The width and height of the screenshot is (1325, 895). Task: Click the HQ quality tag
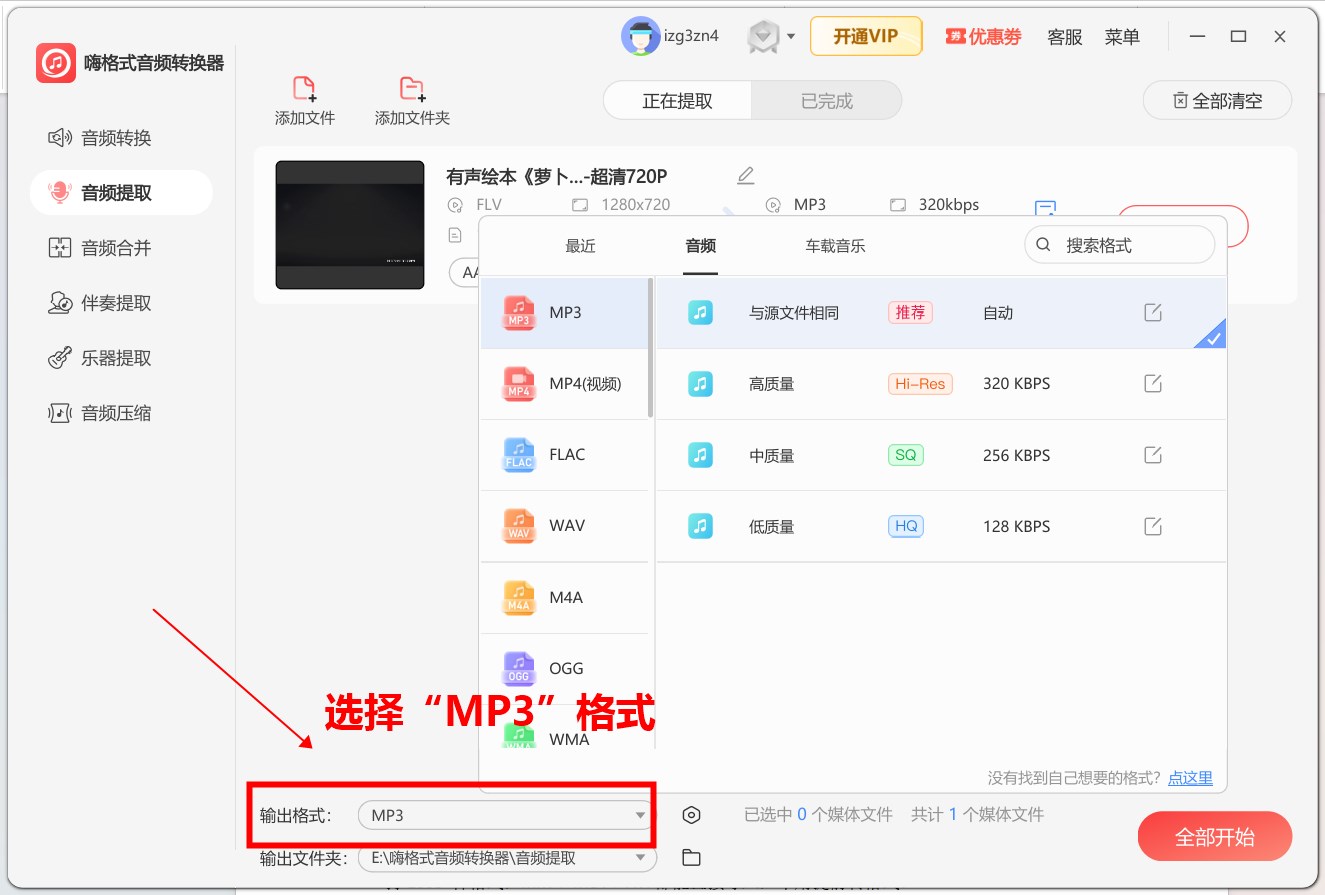pos(905,526)
